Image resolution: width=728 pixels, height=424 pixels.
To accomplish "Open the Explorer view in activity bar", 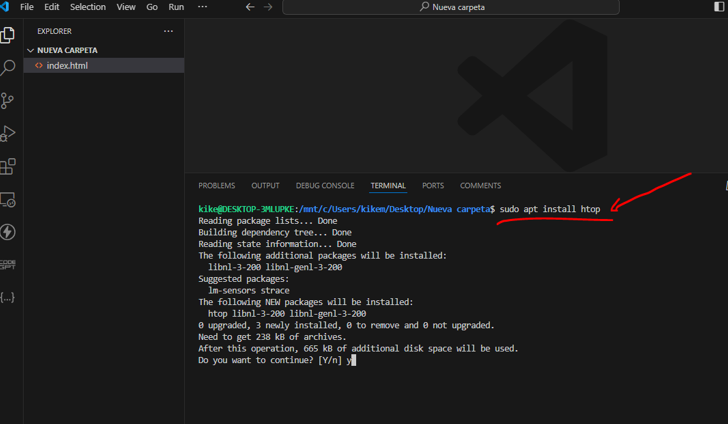I will 8,35.
